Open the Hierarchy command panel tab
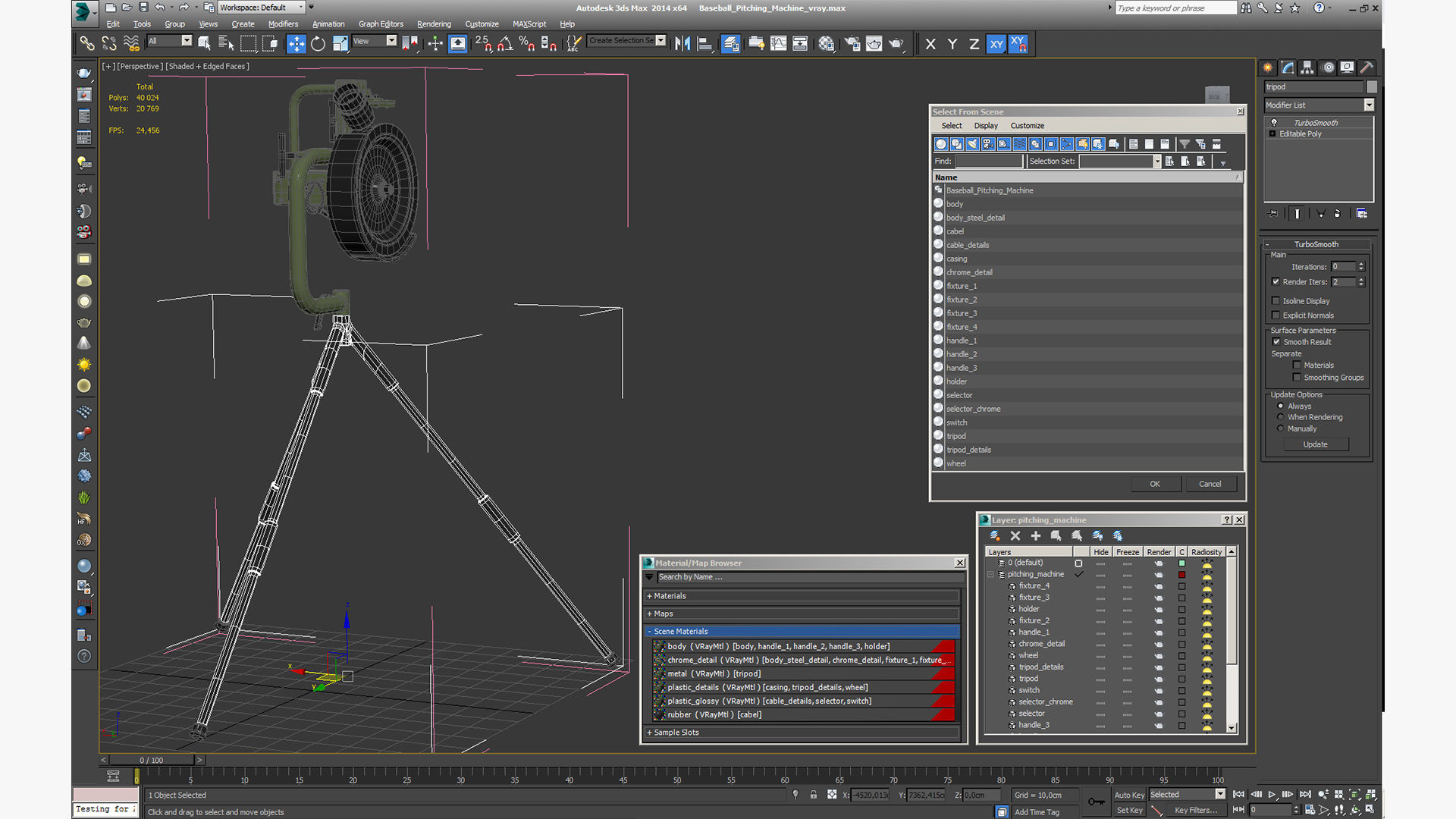 point(1307,67)
